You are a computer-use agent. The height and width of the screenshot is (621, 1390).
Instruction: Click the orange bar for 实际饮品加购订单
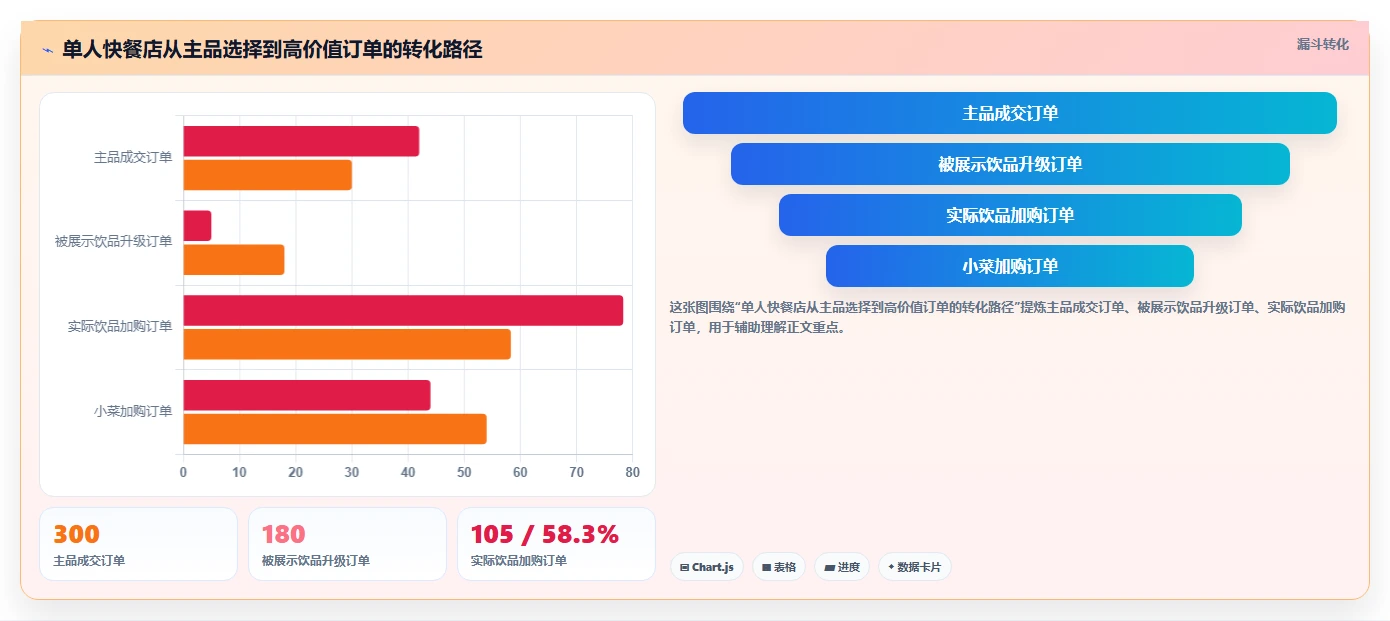pos(346,344)
